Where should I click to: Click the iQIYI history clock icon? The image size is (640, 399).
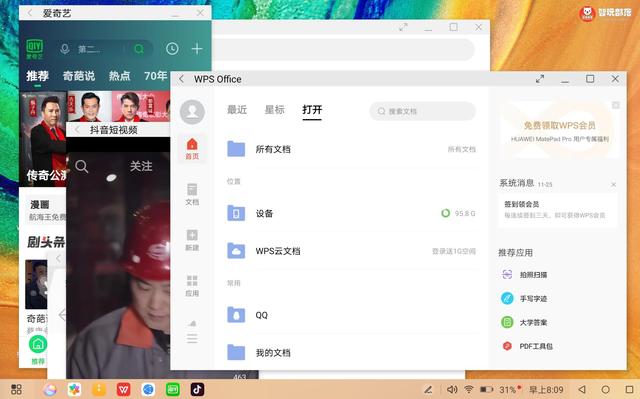172,49
